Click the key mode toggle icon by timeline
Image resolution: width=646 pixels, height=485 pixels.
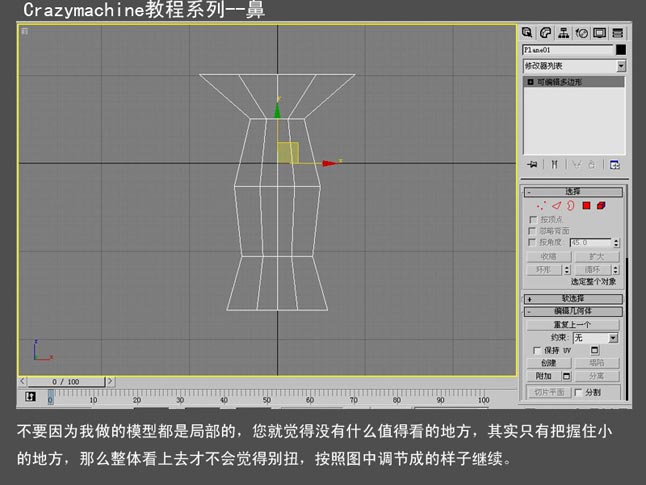[30, 397]
